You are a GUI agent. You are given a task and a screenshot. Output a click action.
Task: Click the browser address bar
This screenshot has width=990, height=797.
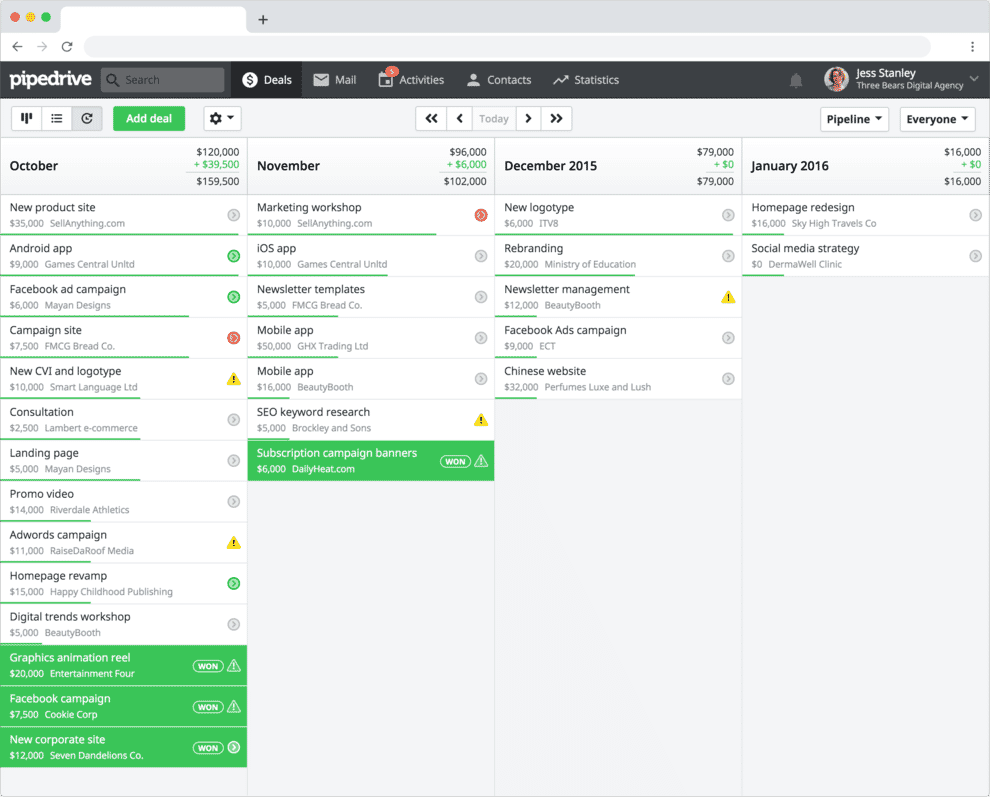pyautogui.click(x=507, y=46)
